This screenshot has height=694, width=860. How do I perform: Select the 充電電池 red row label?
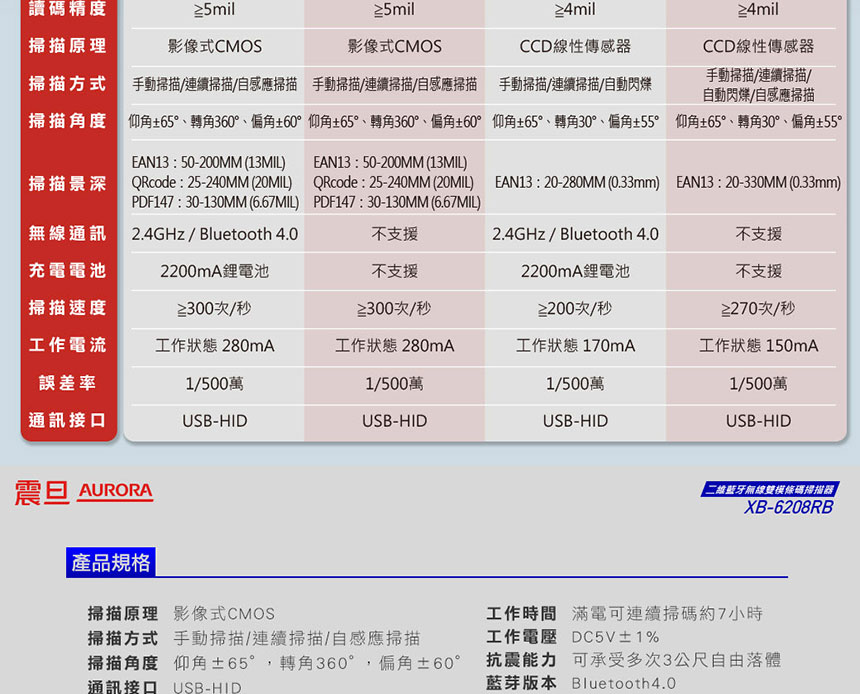pyautogui.click(x=67, y=271)
